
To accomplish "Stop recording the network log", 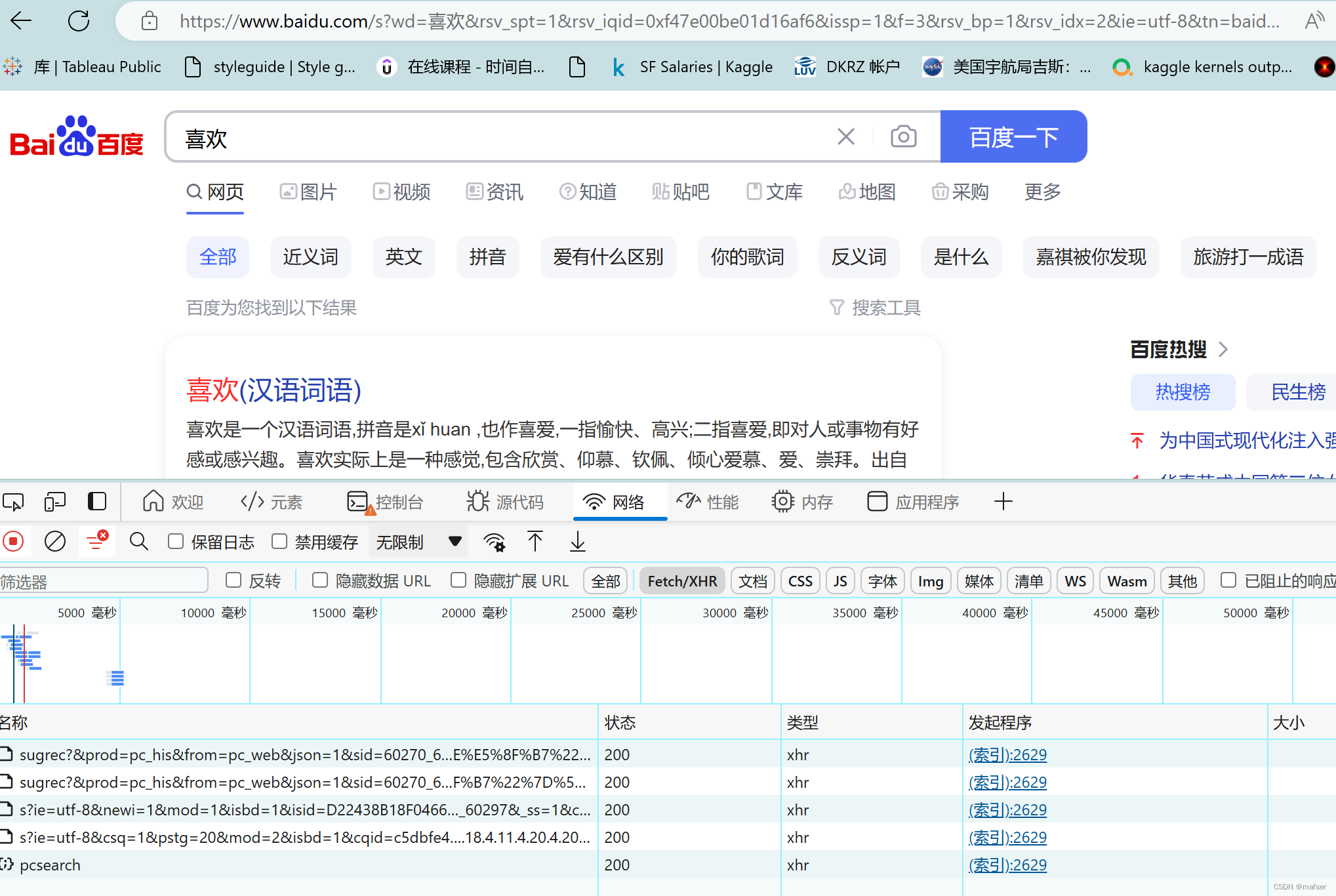I will (x=13, y=542).
